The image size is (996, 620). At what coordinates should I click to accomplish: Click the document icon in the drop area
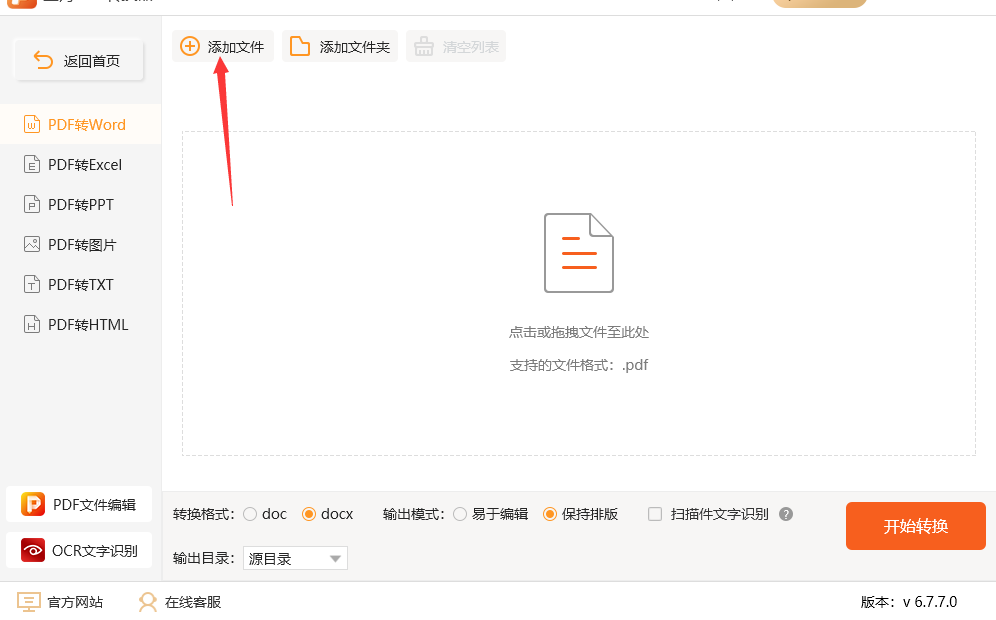pos(579,253)
